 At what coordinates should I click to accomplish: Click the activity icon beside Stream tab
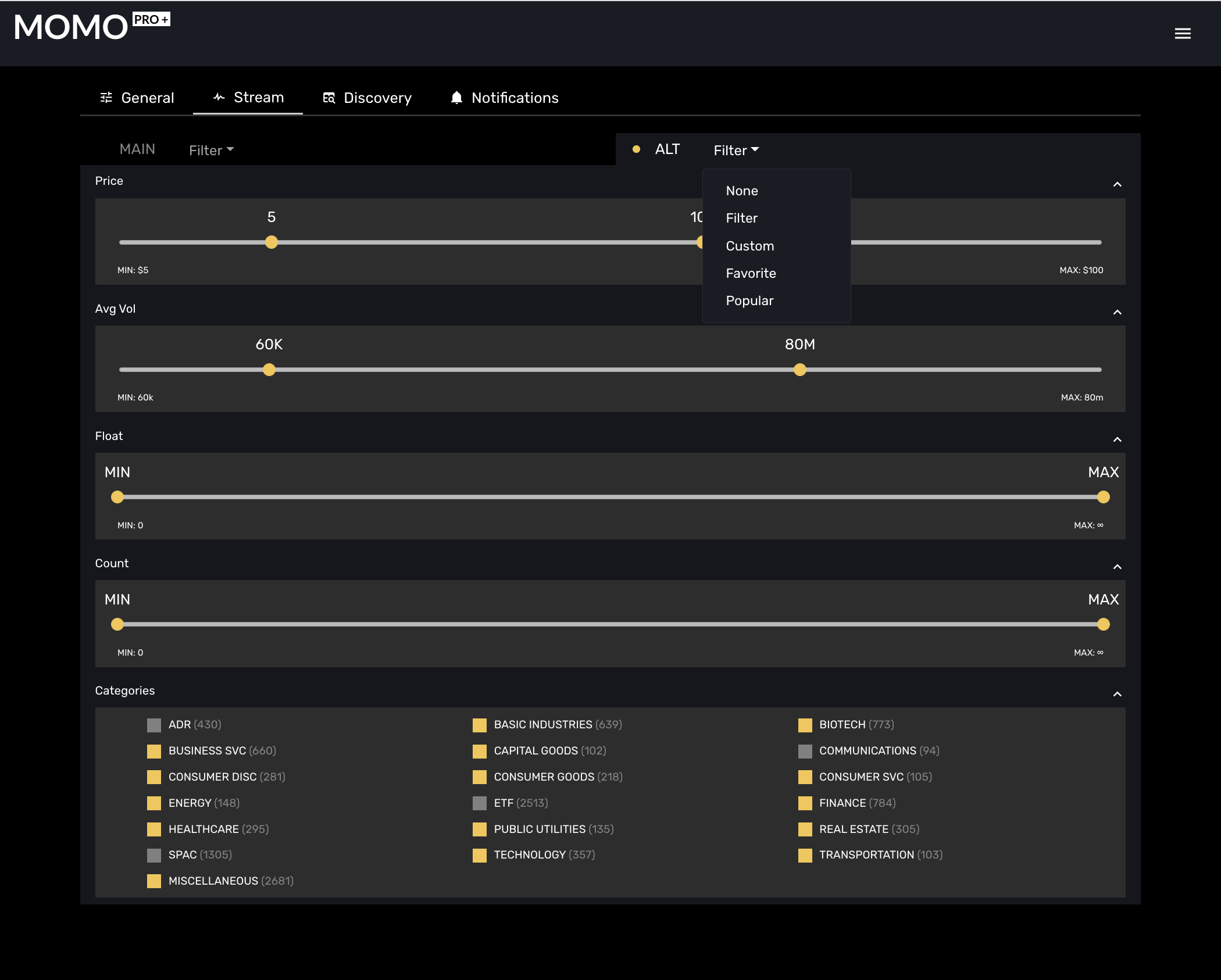click(x=219, y=97)
